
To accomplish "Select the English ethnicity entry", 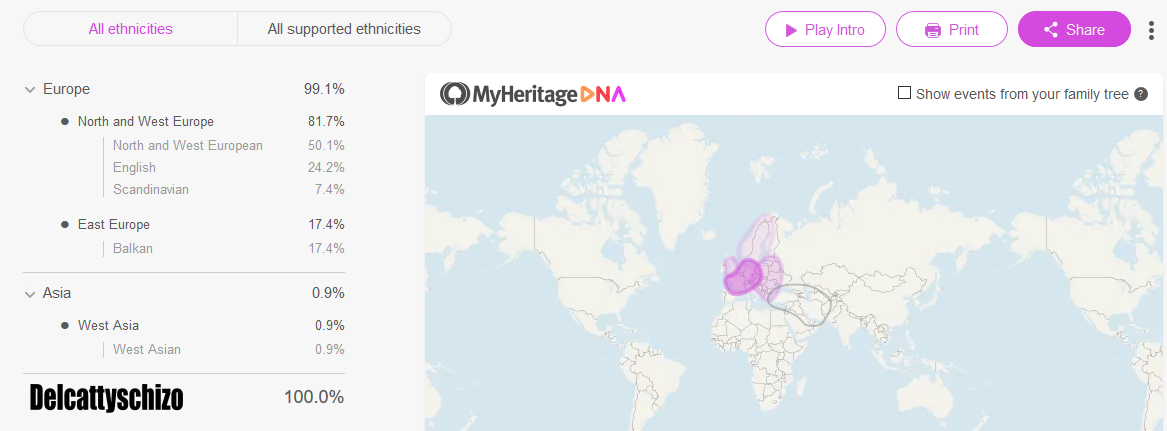I will point(134,167).
